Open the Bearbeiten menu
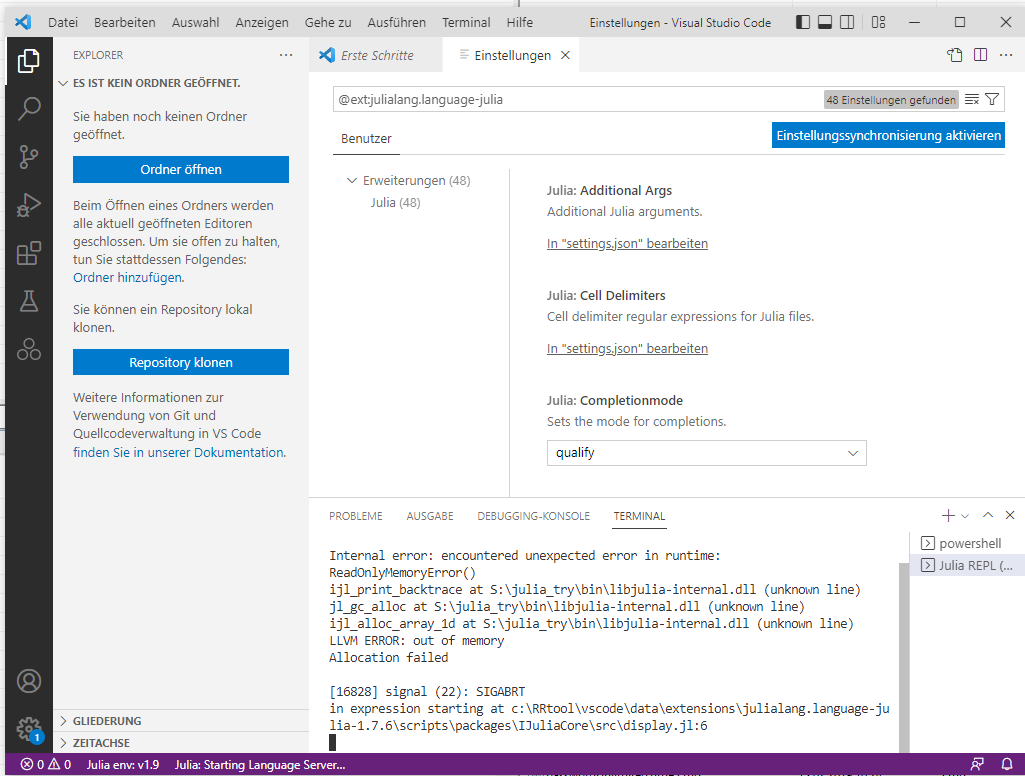Viewport: 1025px width, 776px height. (x=125, y=22)
